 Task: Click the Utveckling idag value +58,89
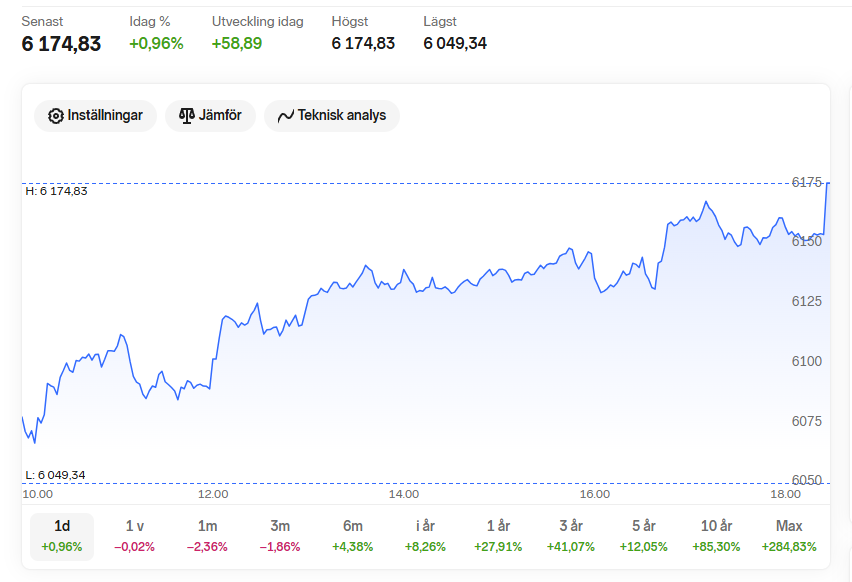[237, 43]
